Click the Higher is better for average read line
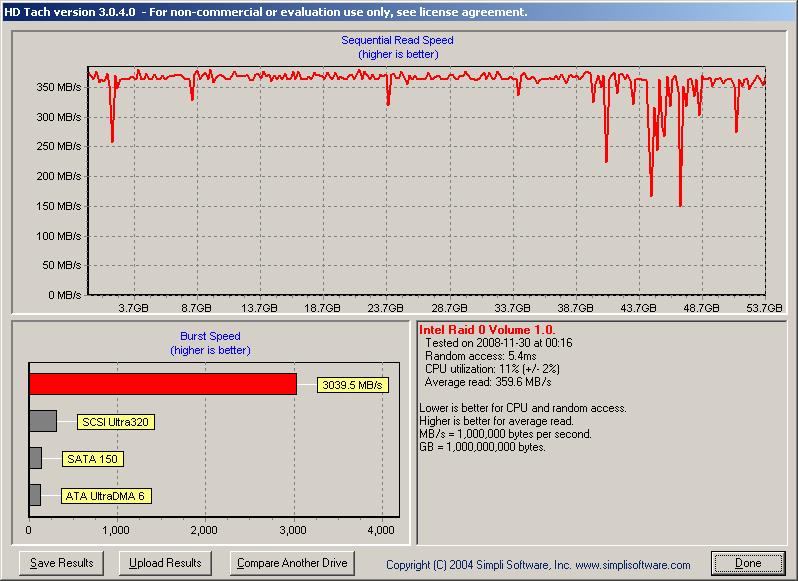Viewport: 798px width, 581px height. tap(496, 421)
